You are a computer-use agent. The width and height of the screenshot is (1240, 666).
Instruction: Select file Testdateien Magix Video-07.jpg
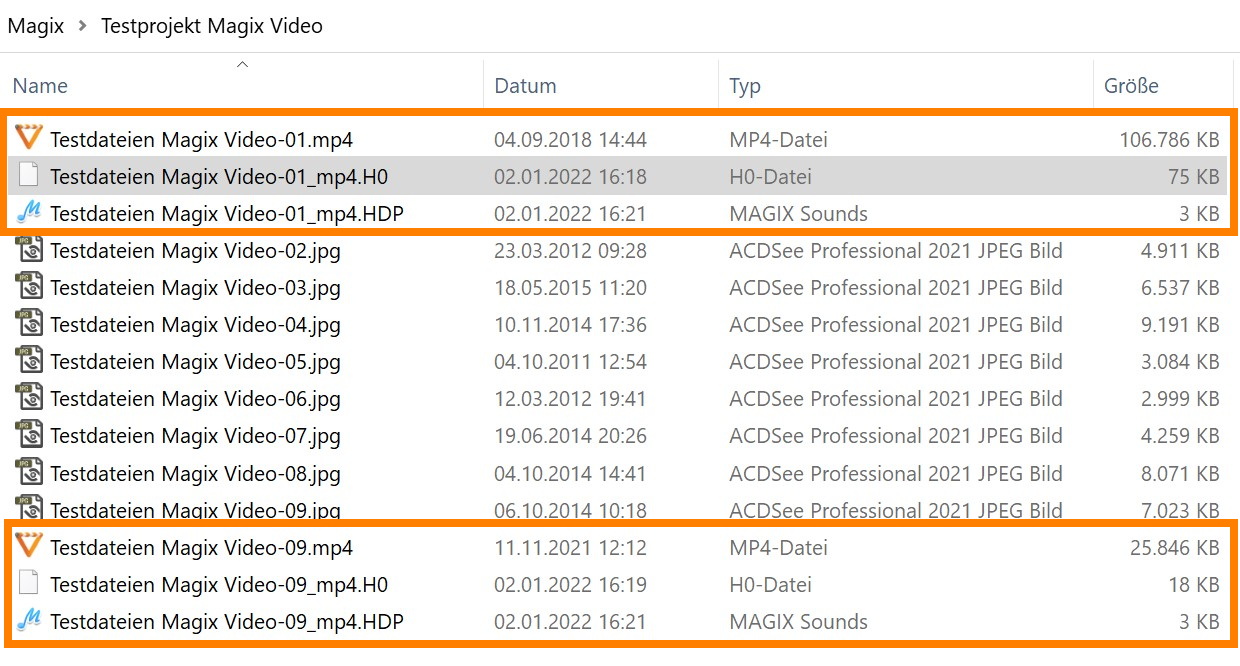196,436
